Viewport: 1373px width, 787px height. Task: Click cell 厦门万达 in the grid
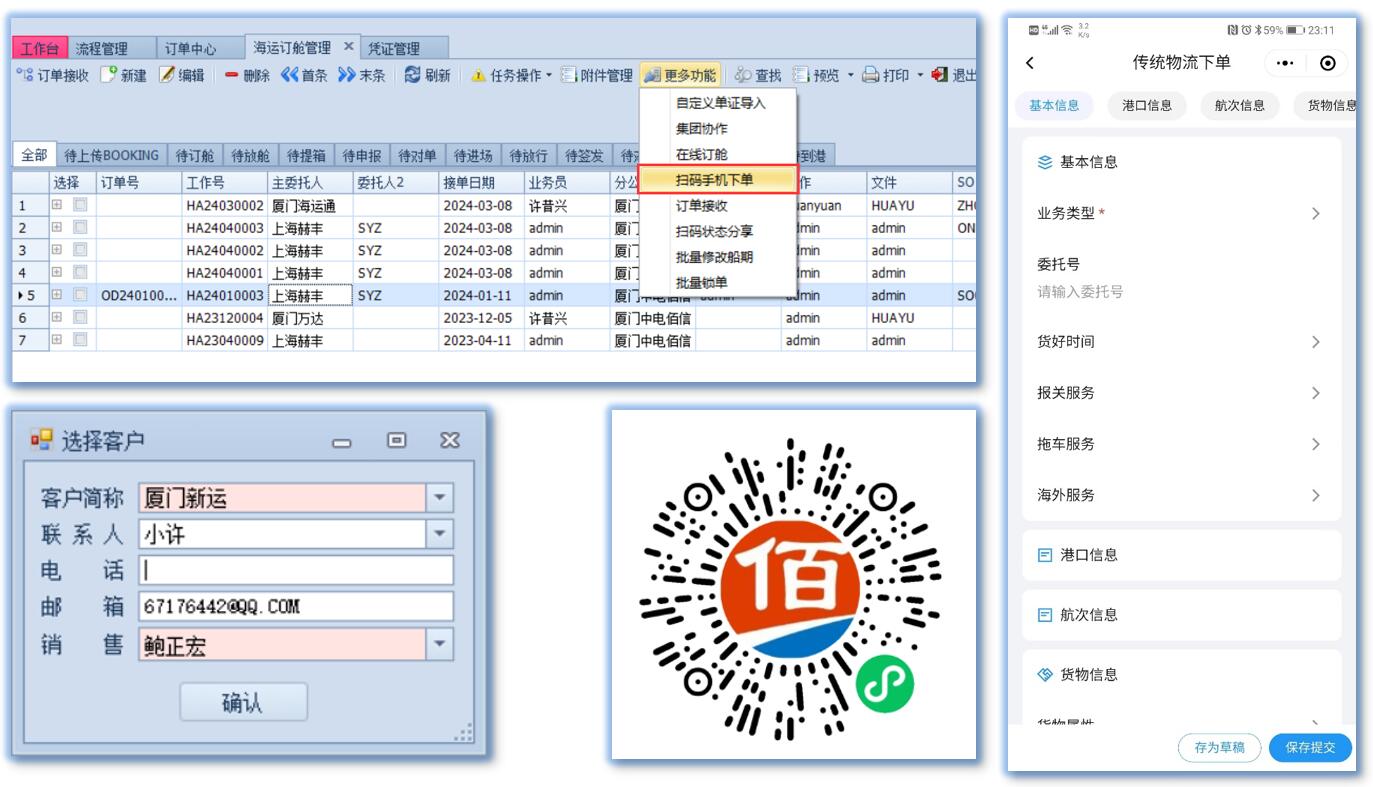point(310,318)
